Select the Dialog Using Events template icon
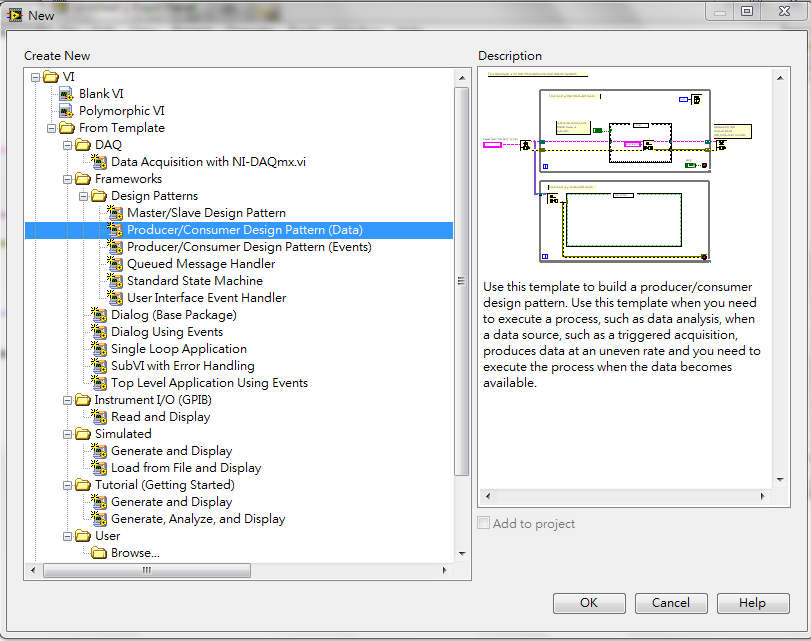Screen dimensions: 811x641 pyautogui.click(x=98, y=331)
